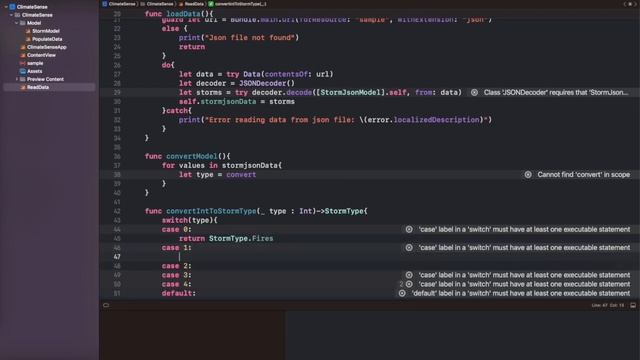This screenshot has height=360, width=640.
Task: Open case 0 switch error message
Action: tap(524, 229)
